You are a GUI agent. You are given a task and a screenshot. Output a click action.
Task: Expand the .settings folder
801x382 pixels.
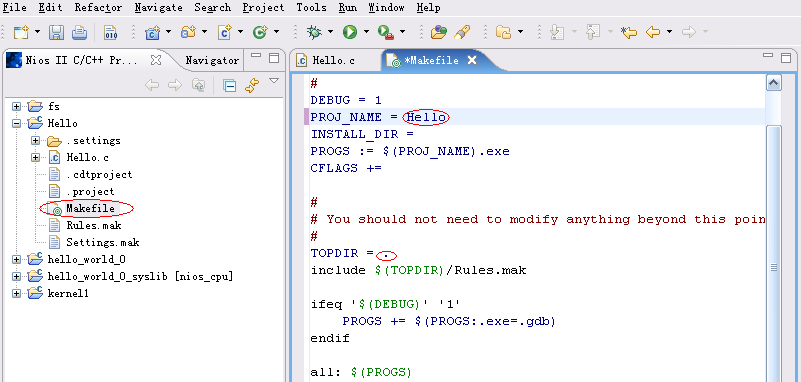(x=35, y=140)
